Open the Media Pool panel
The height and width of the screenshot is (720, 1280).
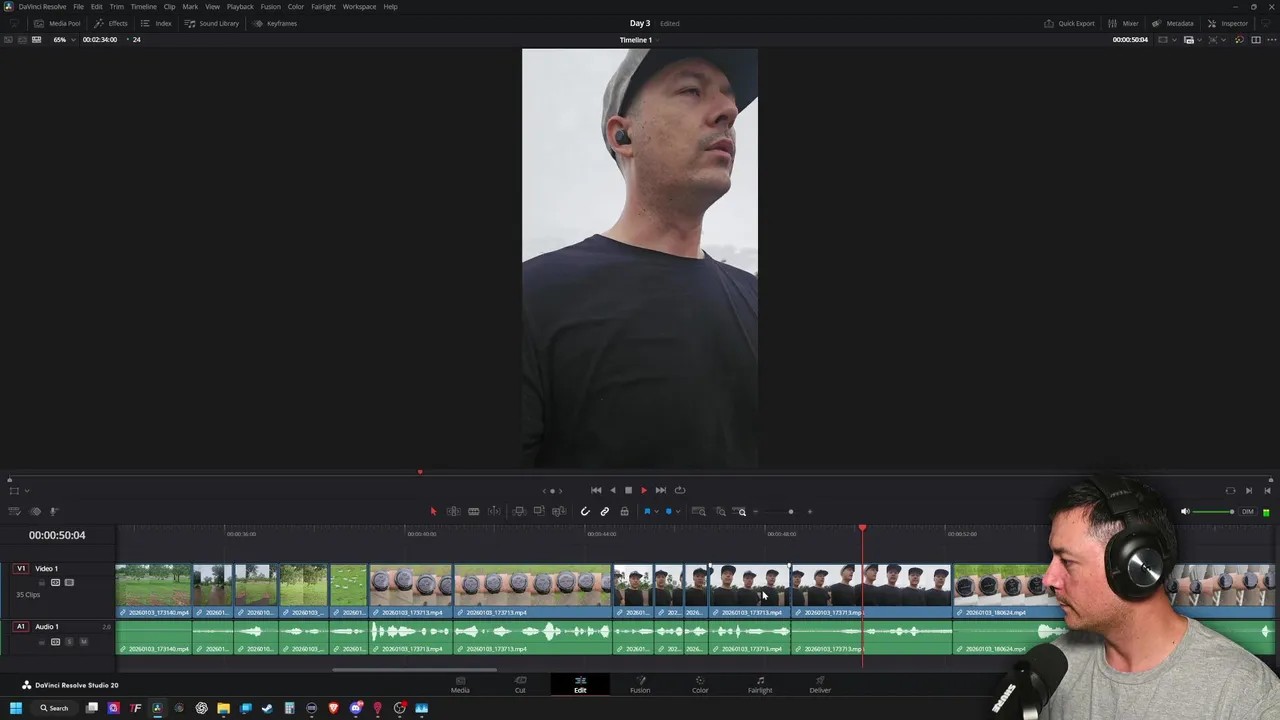point(57,23)
